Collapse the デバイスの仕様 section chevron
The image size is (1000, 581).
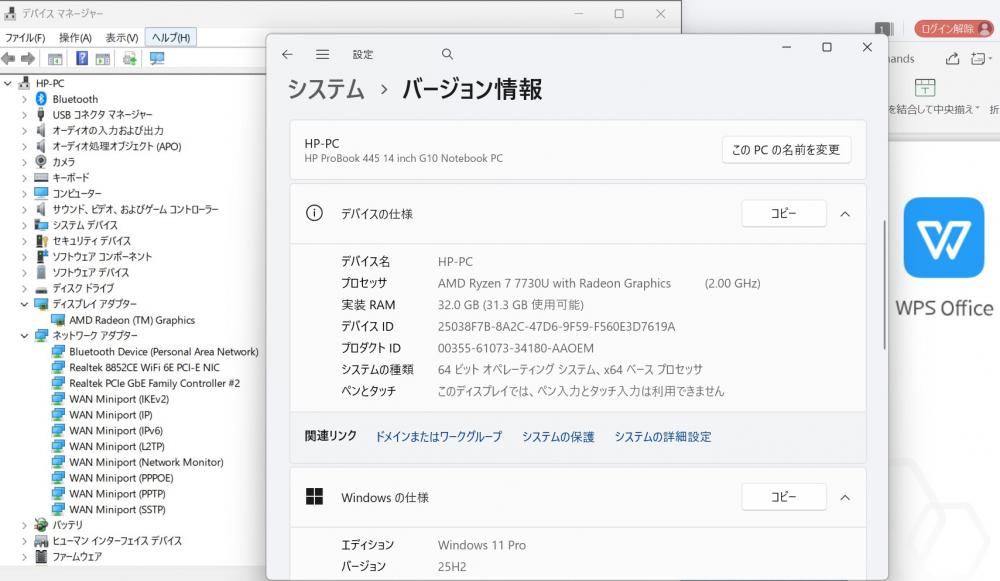(x=845, y=214)
